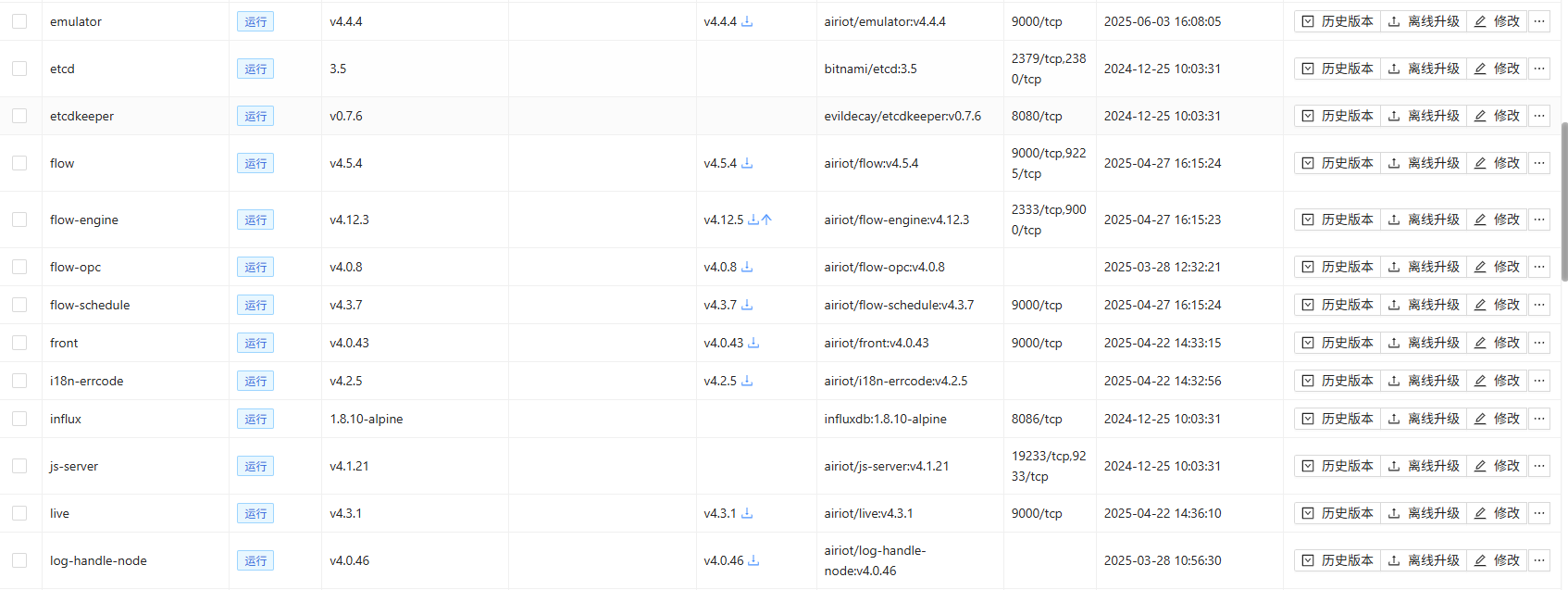Click 修改 for i18n-errcode

[x=1497, y=381]
